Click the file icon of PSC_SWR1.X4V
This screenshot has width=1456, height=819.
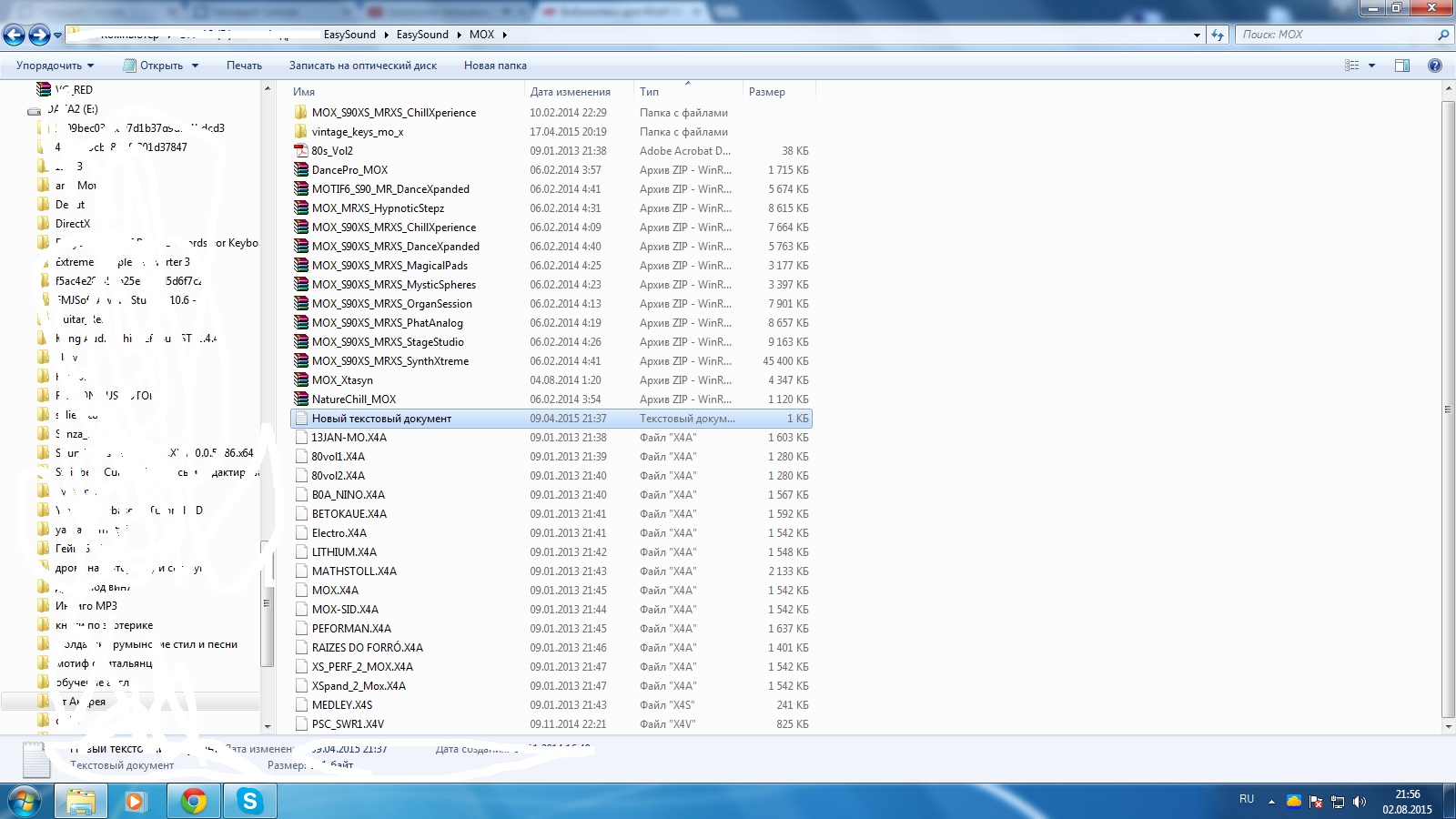pyautogui.click(x=301, y=724)
